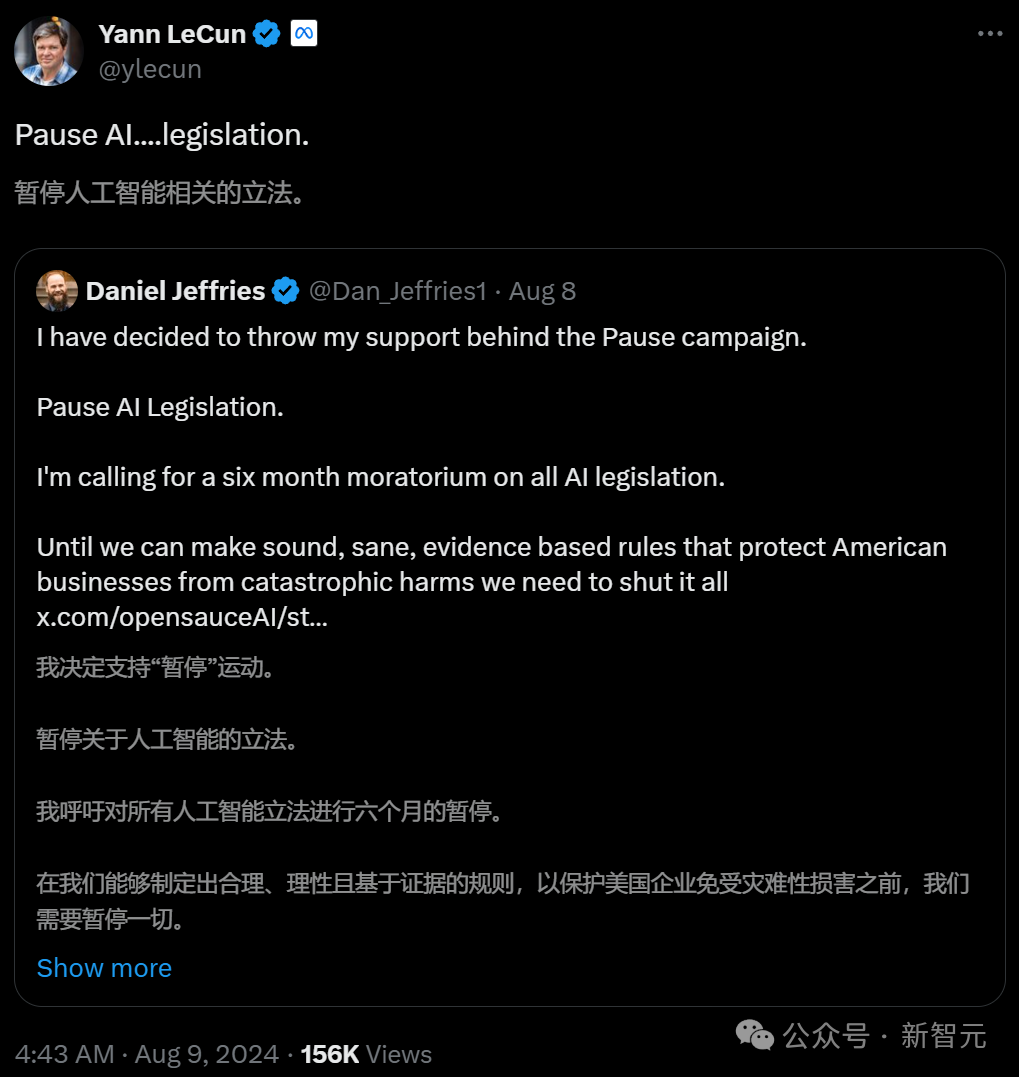Click the Chinese translation under the main tweet
1019x1077 pixels.
click(160, 192)
